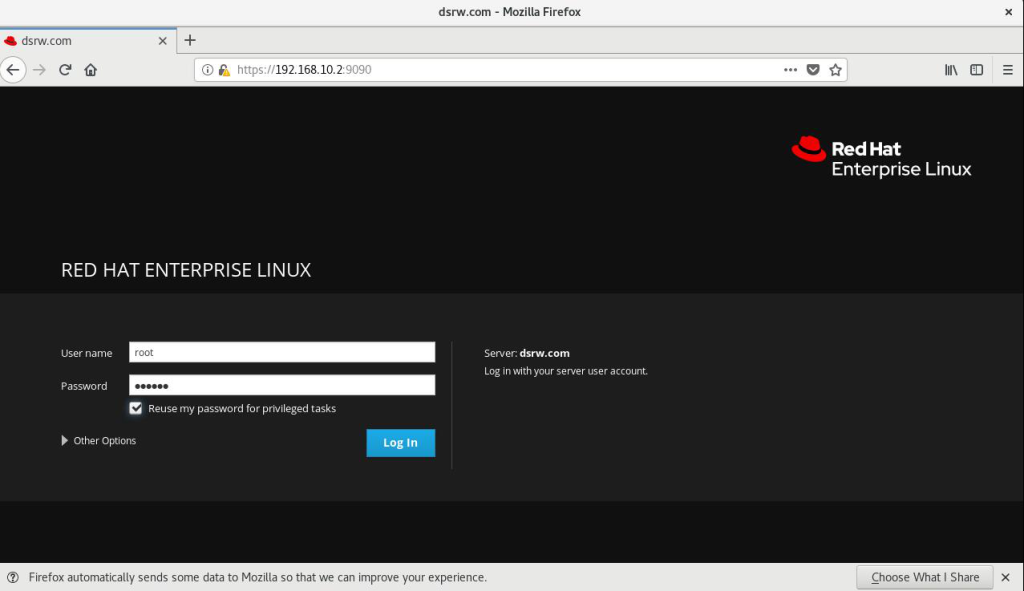This screenshot has width=1024, height=591.
Task: Open the Library bookmarks icon
Action: click(951, 70)
